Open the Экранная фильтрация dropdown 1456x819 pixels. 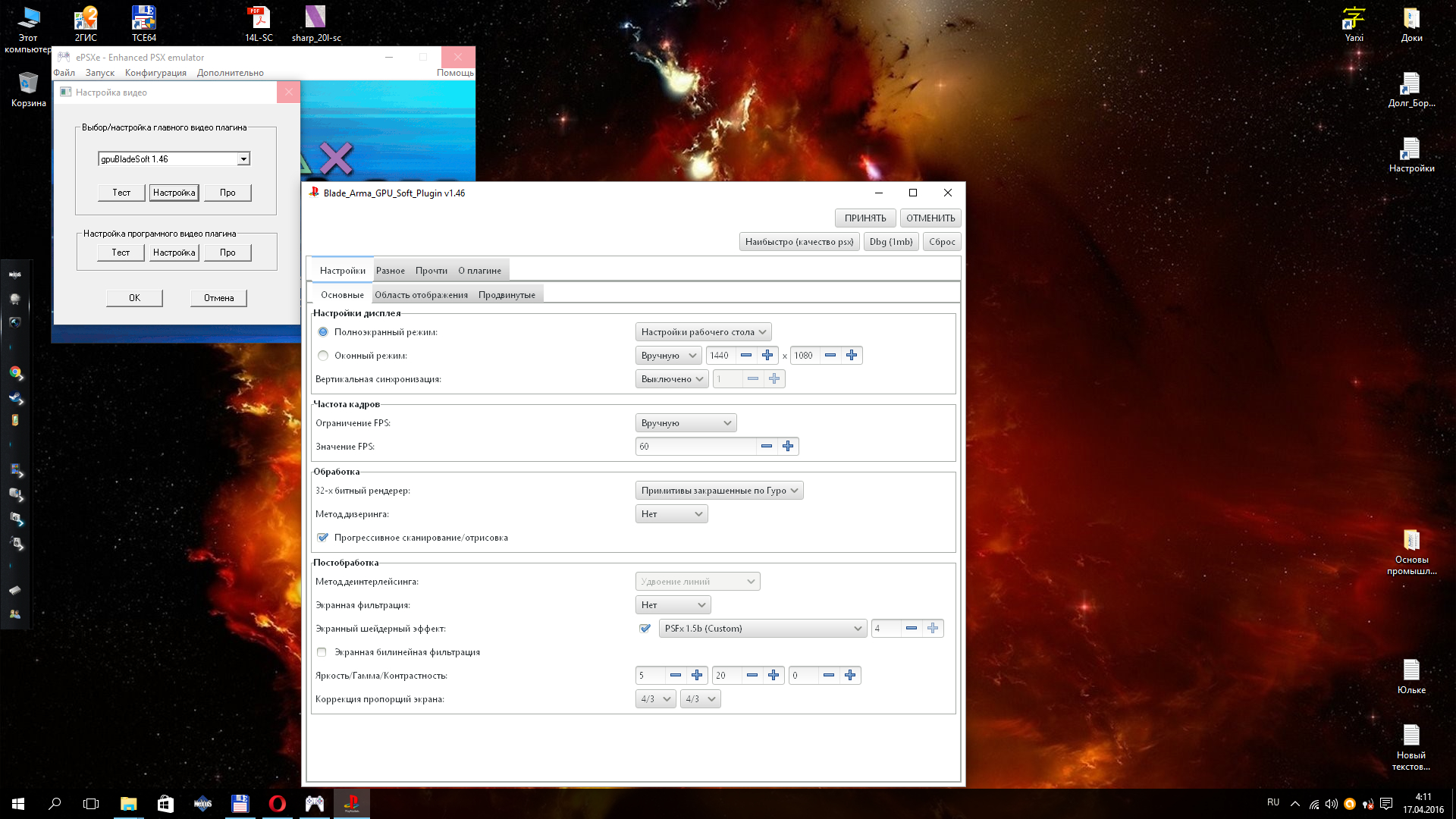[673, 605]
